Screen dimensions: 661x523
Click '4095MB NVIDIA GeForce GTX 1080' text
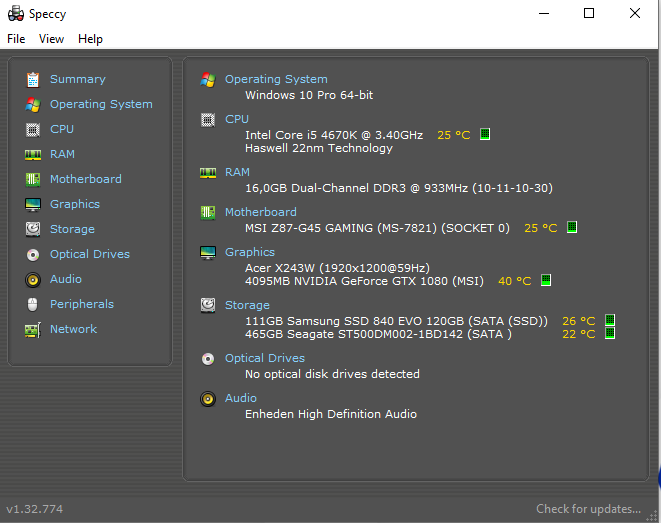tap(364, 281)
